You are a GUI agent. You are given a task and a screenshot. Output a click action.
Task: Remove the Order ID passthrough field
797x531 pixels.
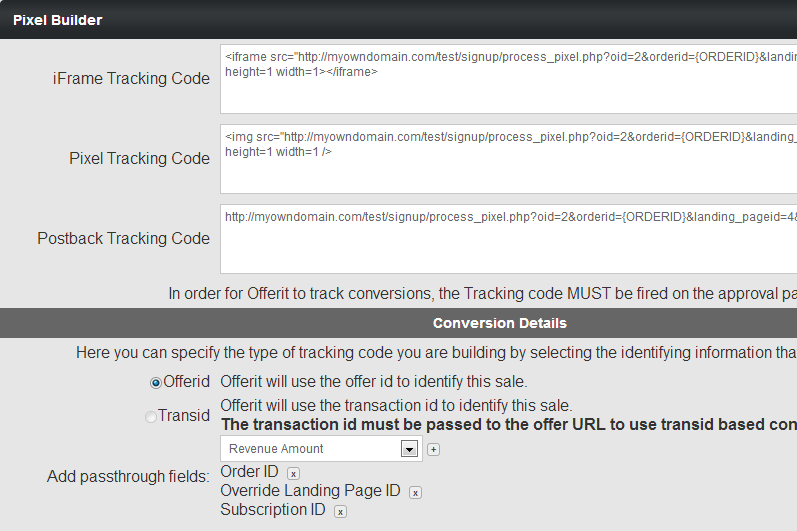click(293, 474)
